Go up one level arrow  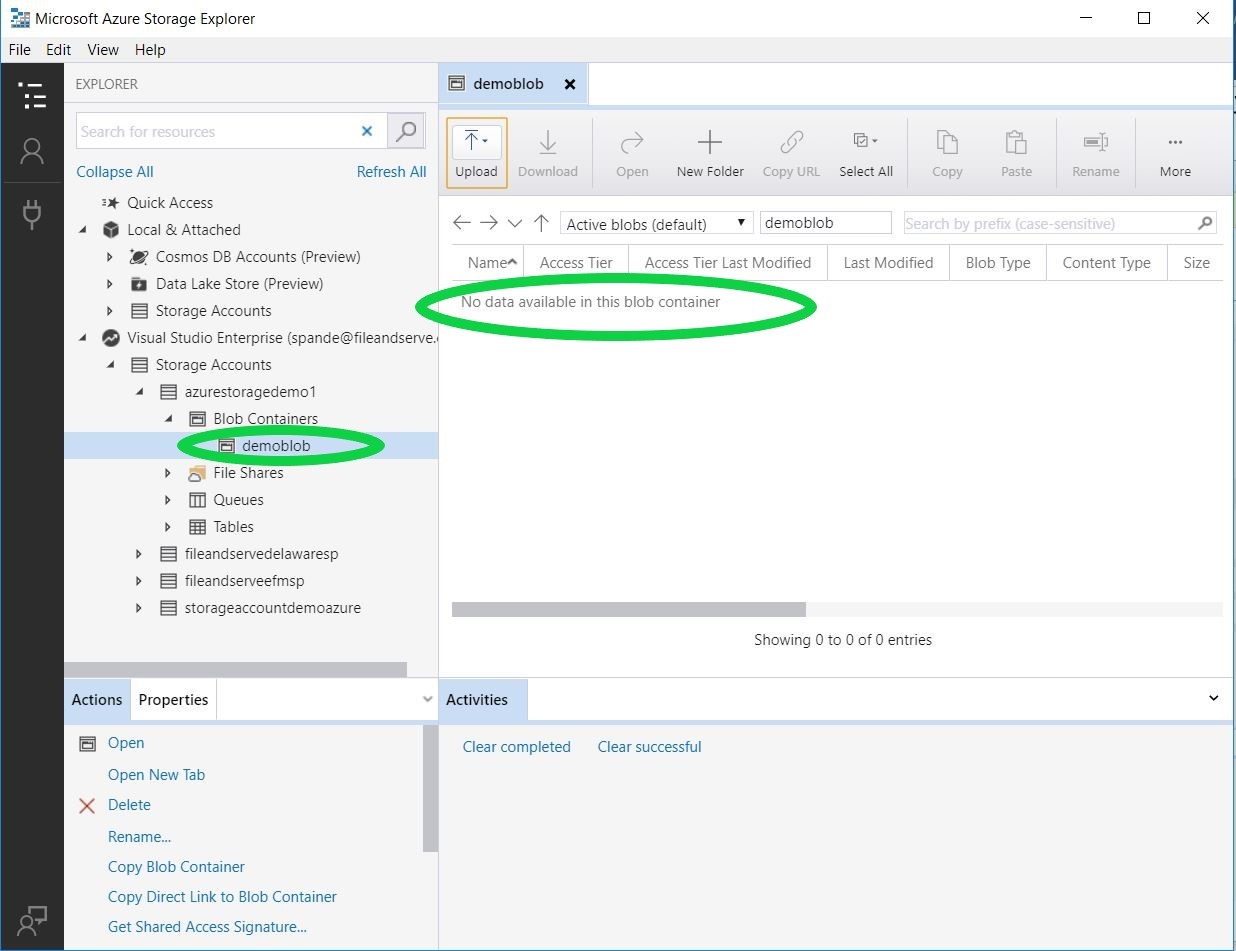tap(541, 223)
